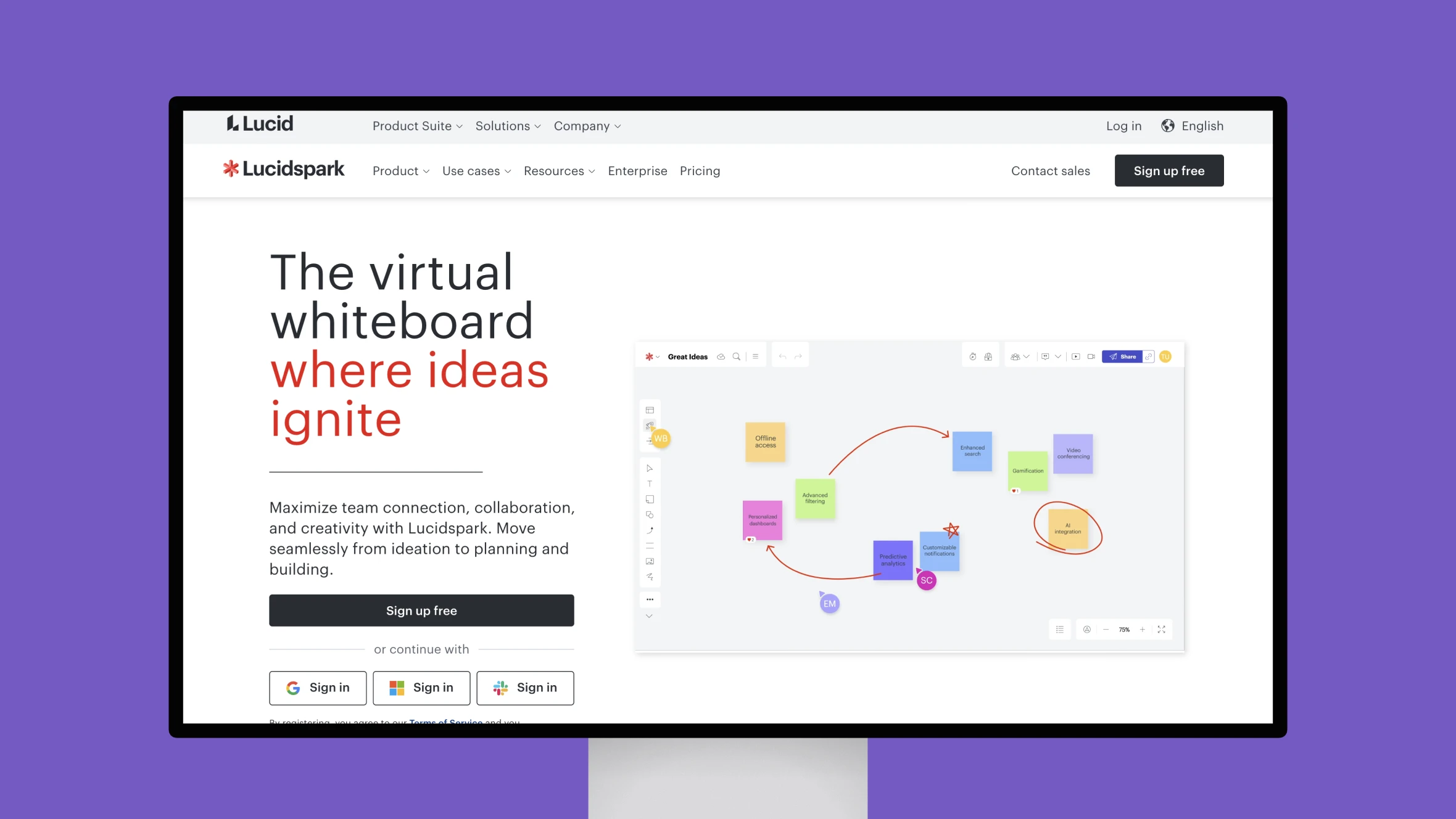Sign in with Google account
This screenshot has height=819, width=1456.
pyautogui.click(x=318, y=687)
